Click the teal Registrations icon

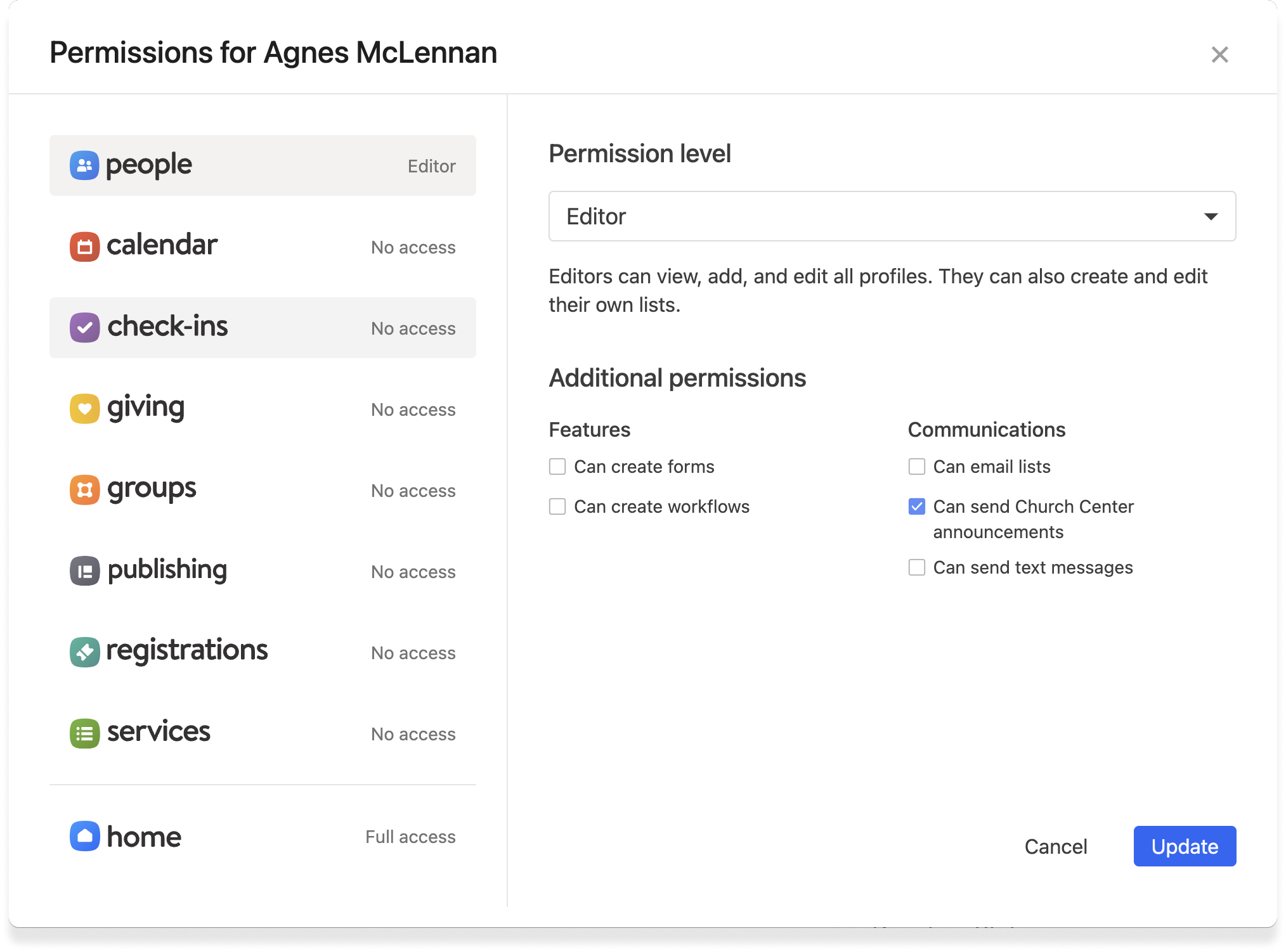pyautogui.click(x=84, y=652)
